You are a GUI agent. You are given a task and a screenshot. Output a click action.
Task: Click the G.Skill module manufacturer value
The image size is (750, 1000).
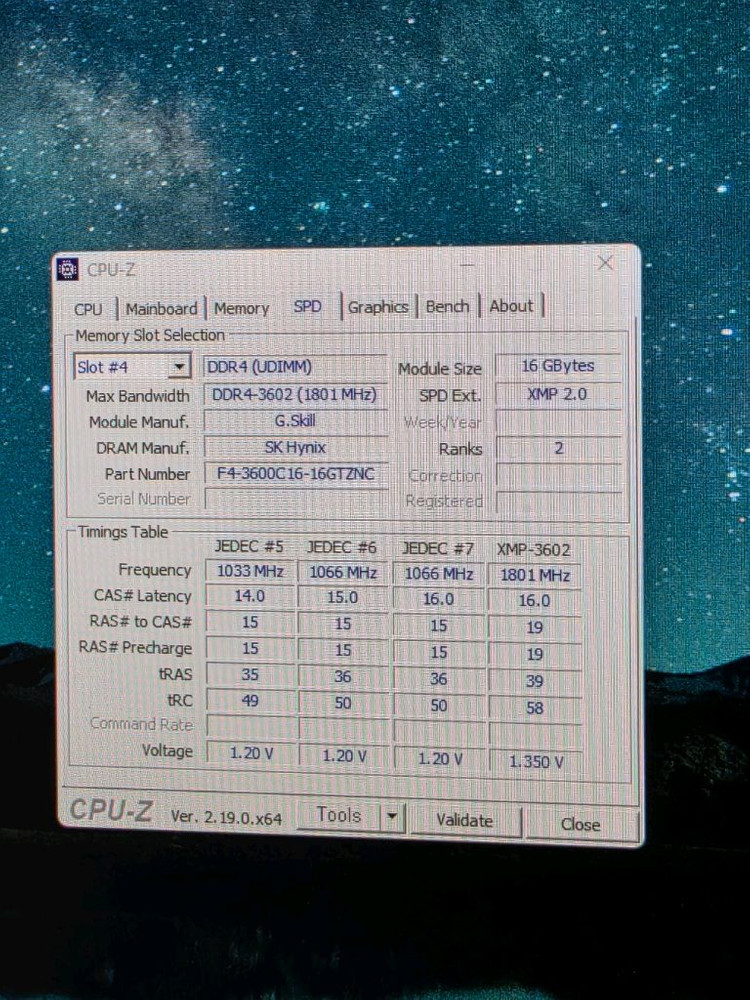tap(295, 422)
